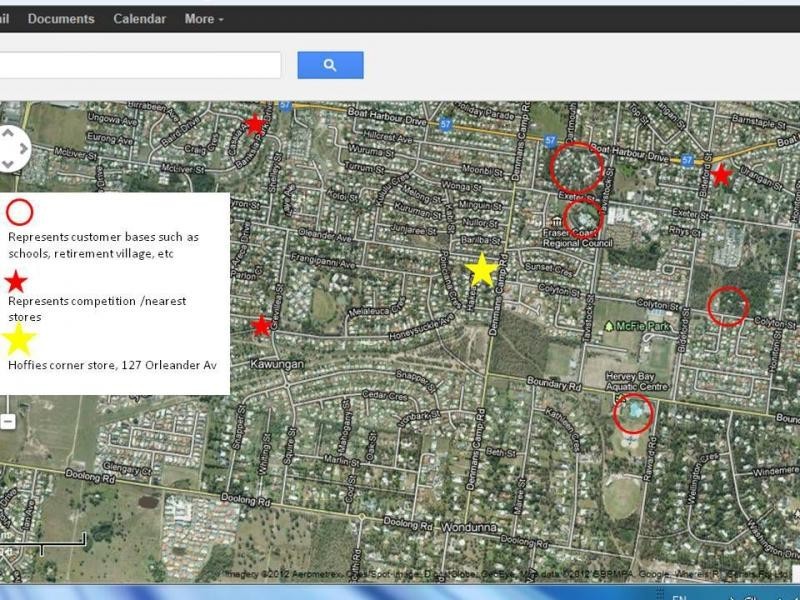Click inside the search text field

click(140, 65)
